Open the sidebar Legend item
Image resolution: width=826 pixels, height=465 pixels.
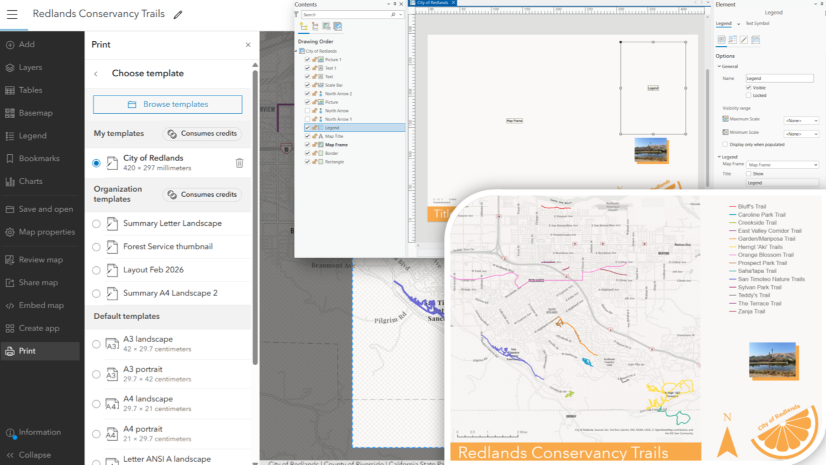click(40, 136)
